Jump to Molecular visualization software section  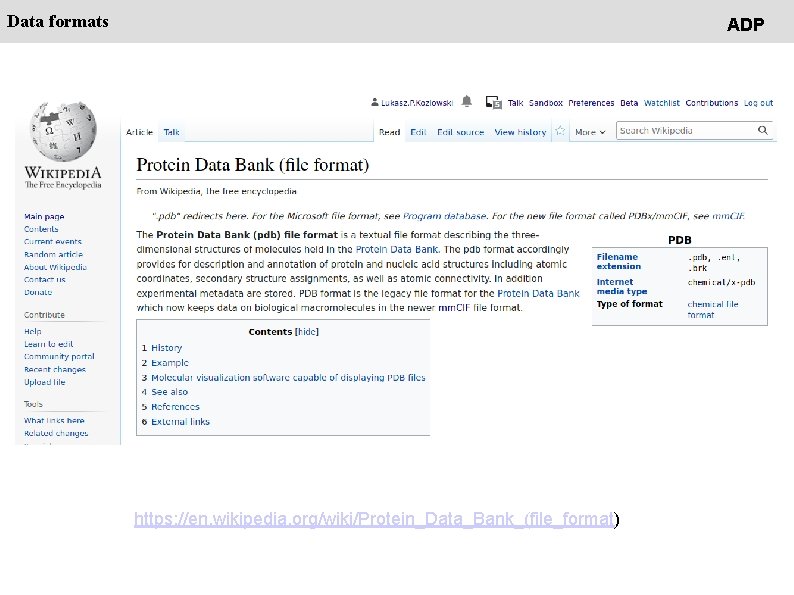click(288, 377)
